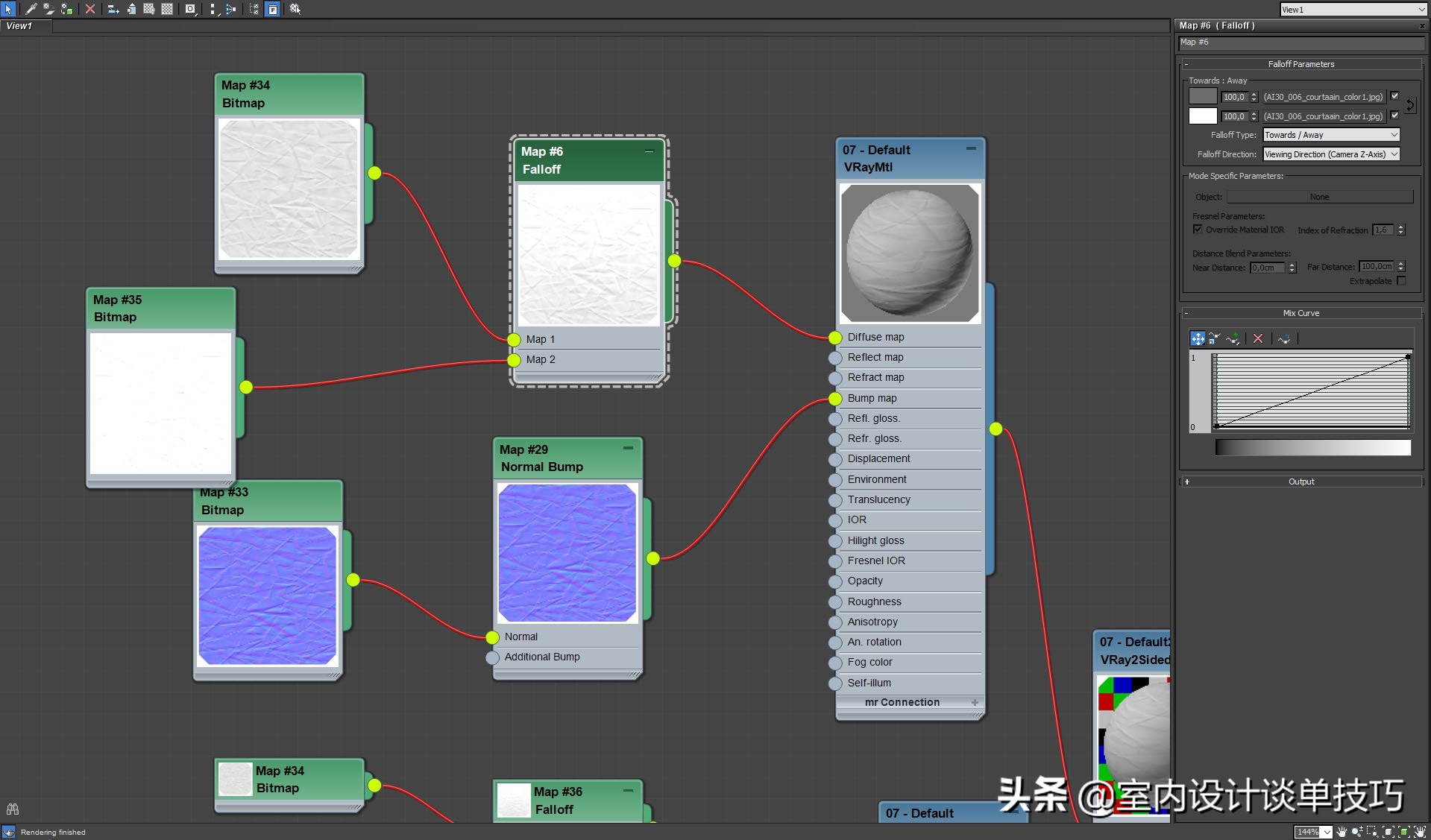This screenshot has height=840, width=1431.
Task: Select the Mix Curve move point tool
Action: [1197, 338]
